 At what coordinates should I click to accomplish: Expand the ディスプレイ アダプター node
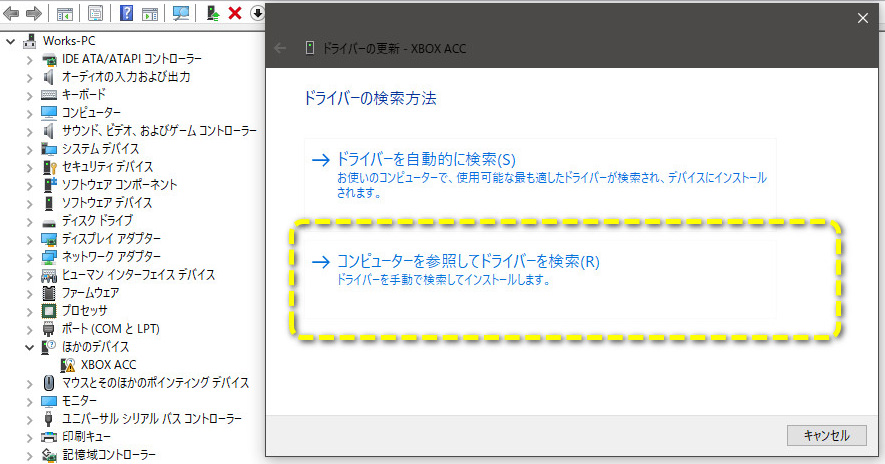click(x=29, y=239)
